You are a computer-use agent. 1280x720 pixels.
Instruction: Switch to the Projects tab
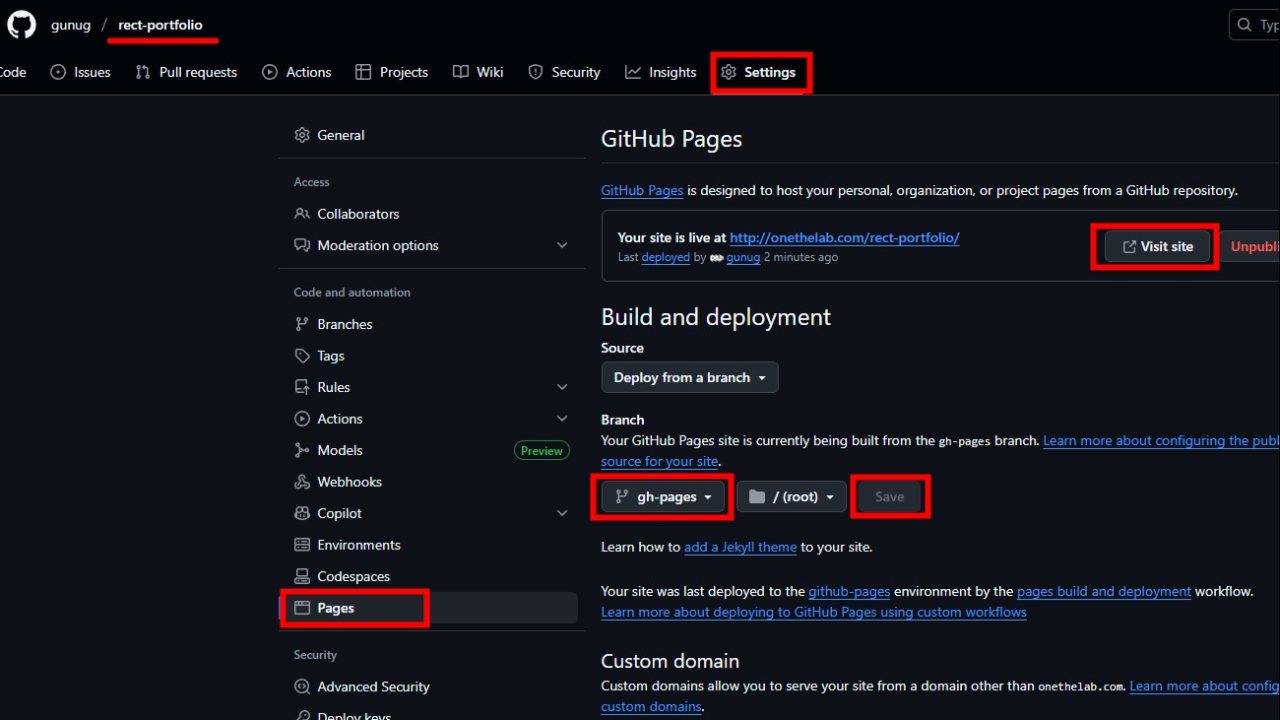point(391,72)
